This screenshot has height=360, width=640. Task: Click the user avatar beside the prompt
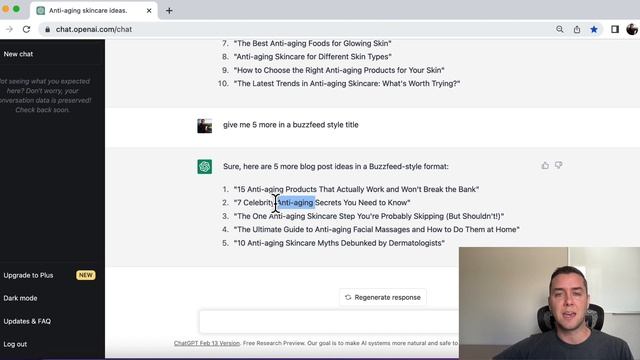click(x=204, y=126)
